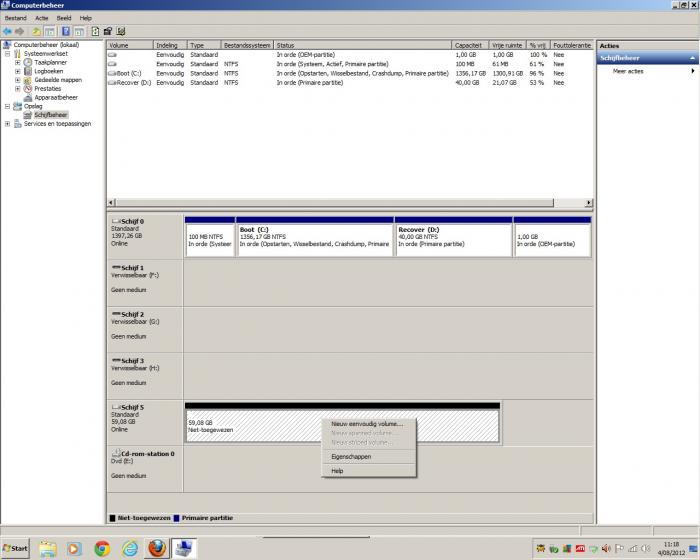Screen dimensions: 700x560
Task: Select Eigenschappen in the context menu
Action: coord(351,456)
